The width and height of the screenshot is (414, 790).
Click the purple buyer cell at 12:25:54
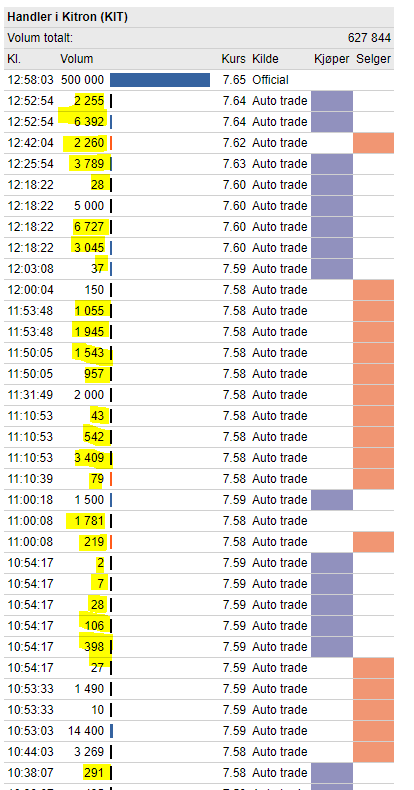(332, 164)
